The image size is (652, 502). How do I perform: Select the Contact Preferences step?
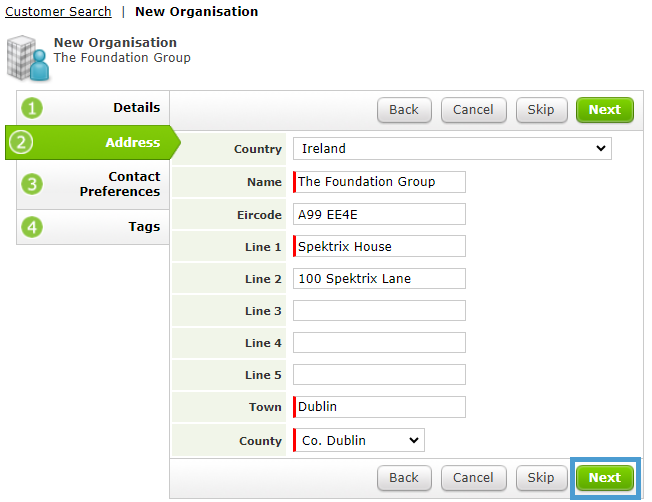tap(93, 184)
